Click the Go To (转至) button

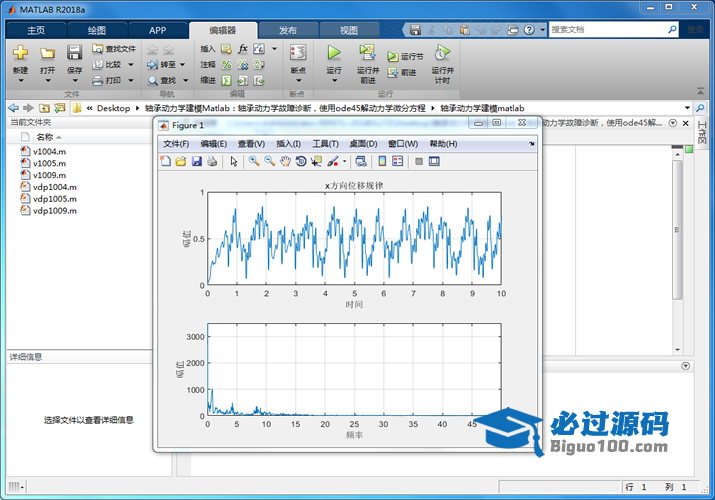(x=166, y=65)
